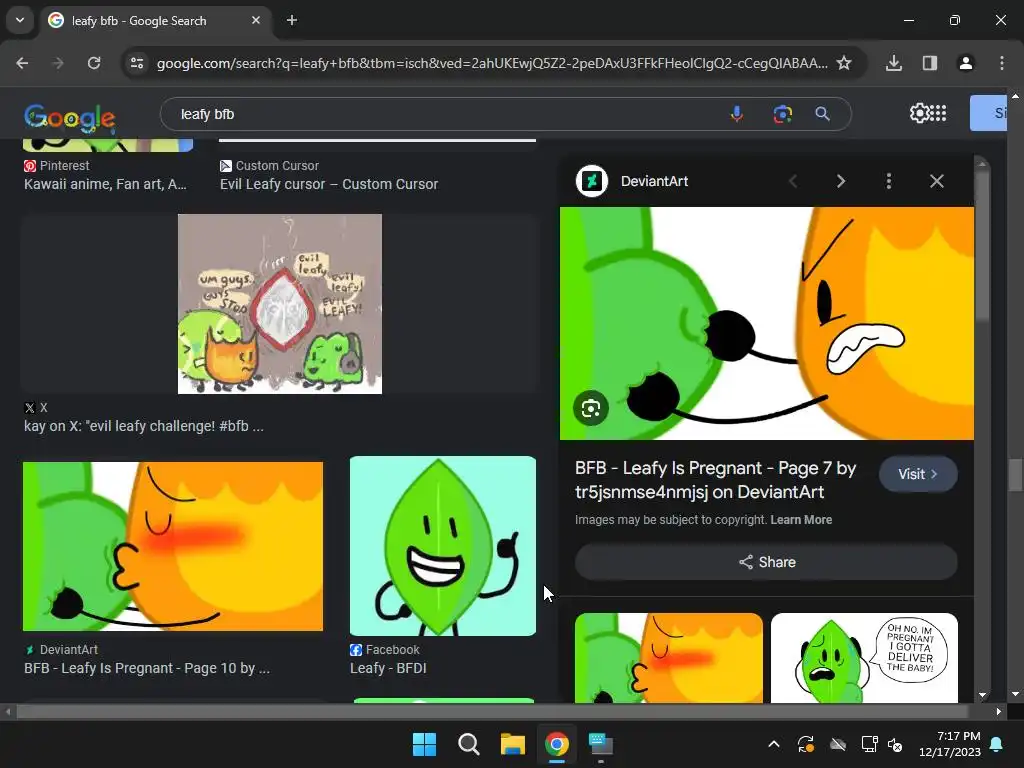Click the Visit button

[918, 474]
